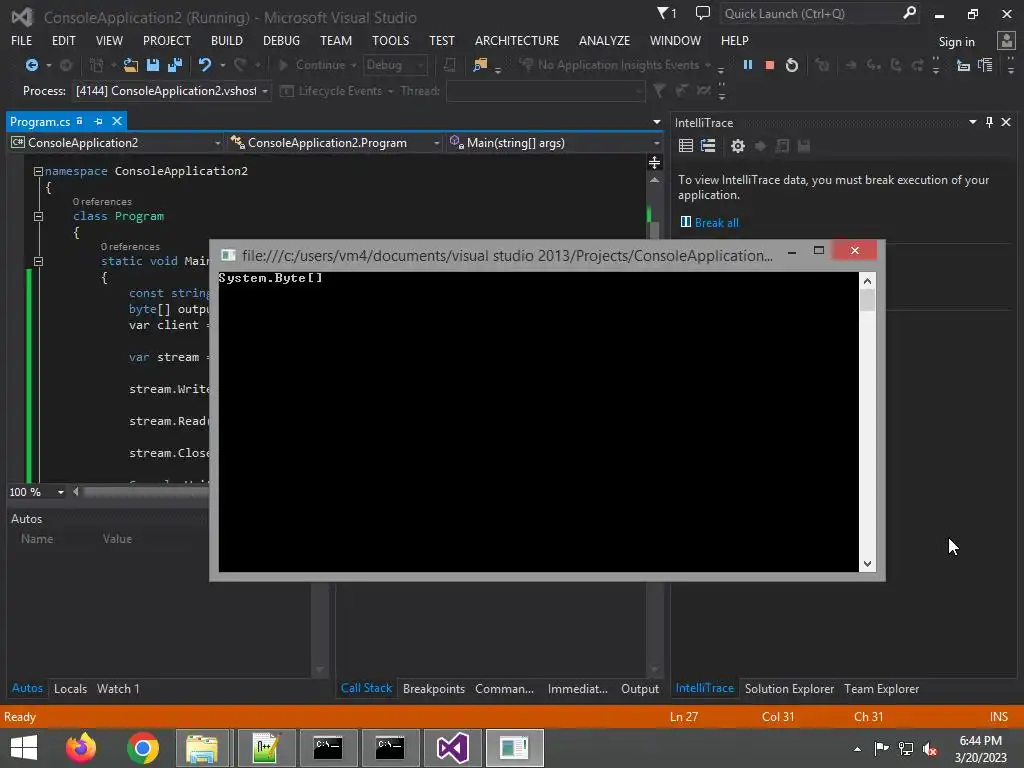This screenshot has width=1024, height=768.
Task: Click the split editor handle icon
Action: point(654,163)
